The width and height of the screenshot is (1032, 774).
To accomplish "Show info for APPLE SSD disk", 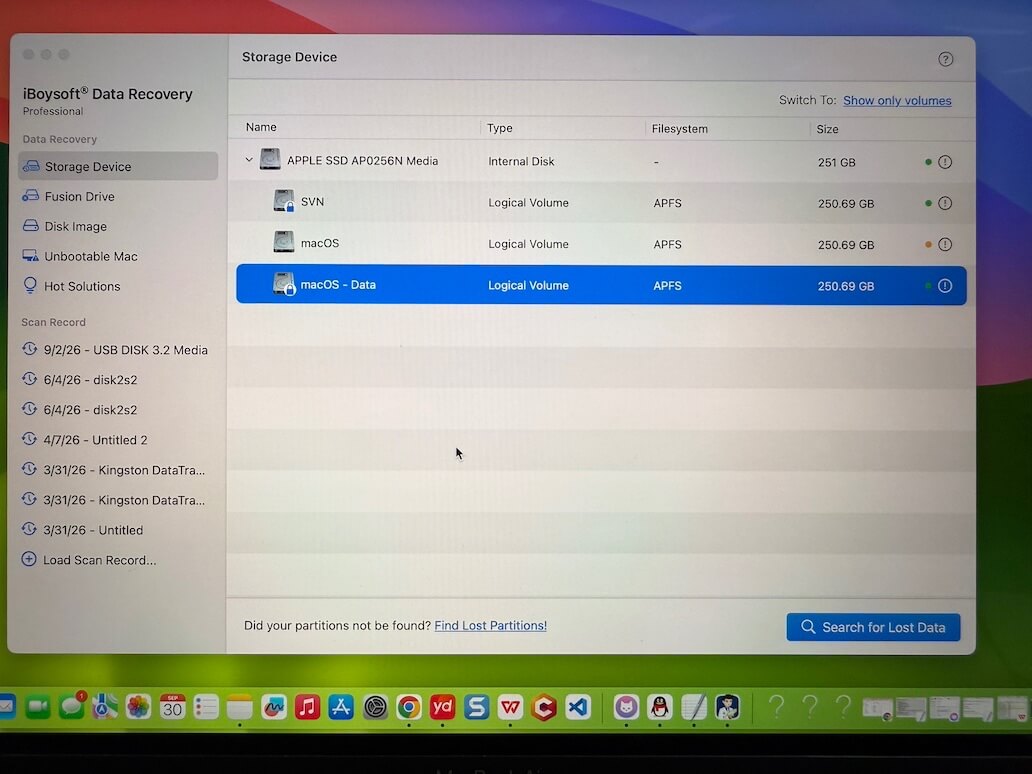I will [x=945, y=162].
